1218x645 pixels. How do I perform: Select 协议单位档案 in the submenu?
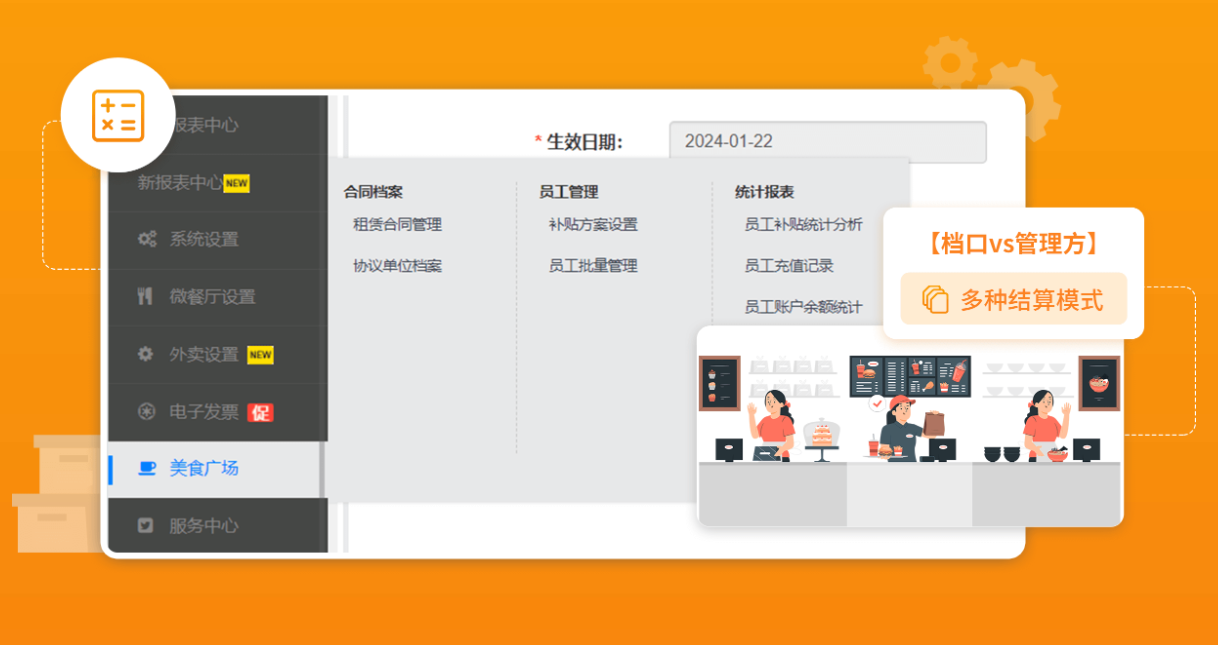coord(397,266)
